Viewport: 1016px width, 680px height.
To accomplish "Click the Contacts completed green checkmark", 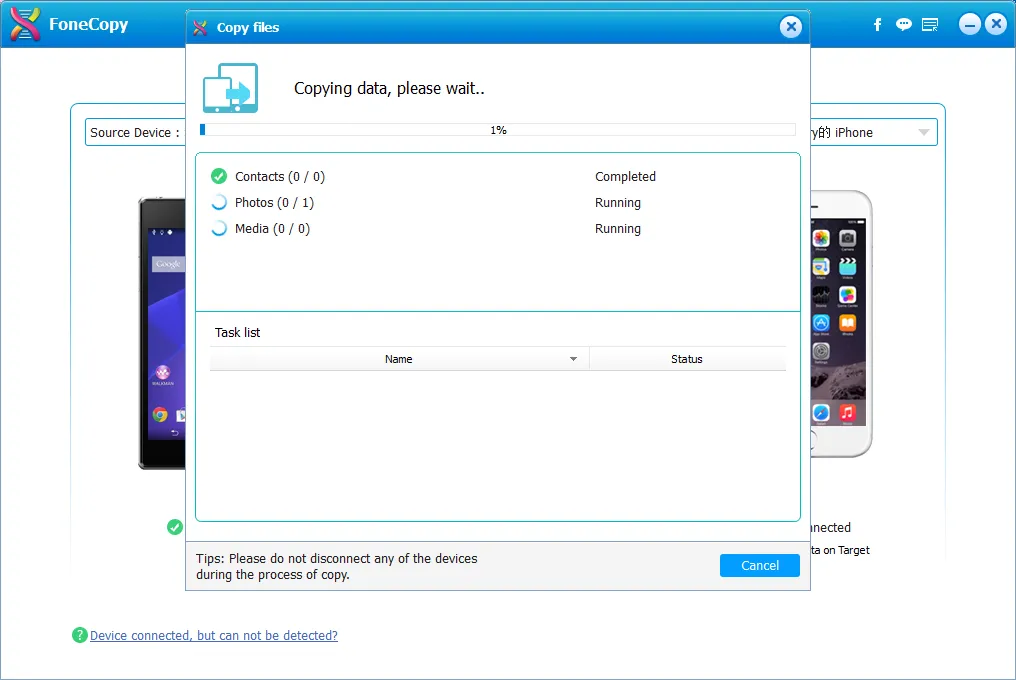I will coord(219,176).
